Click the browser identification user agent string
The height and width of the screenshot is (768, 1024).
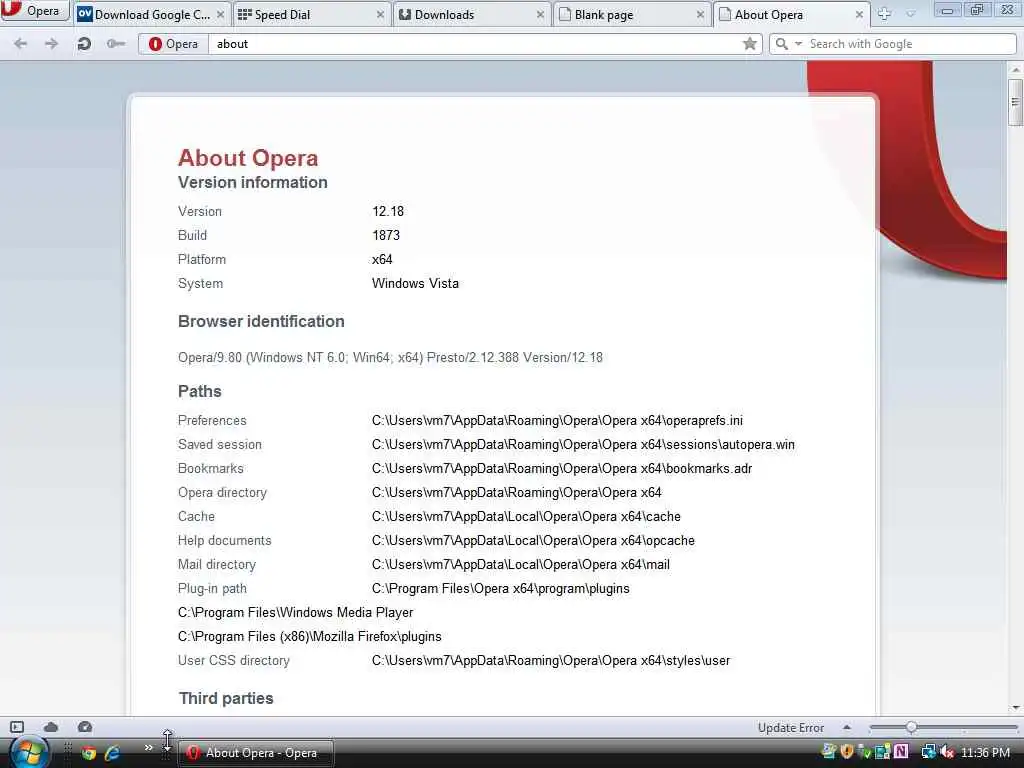390,357
